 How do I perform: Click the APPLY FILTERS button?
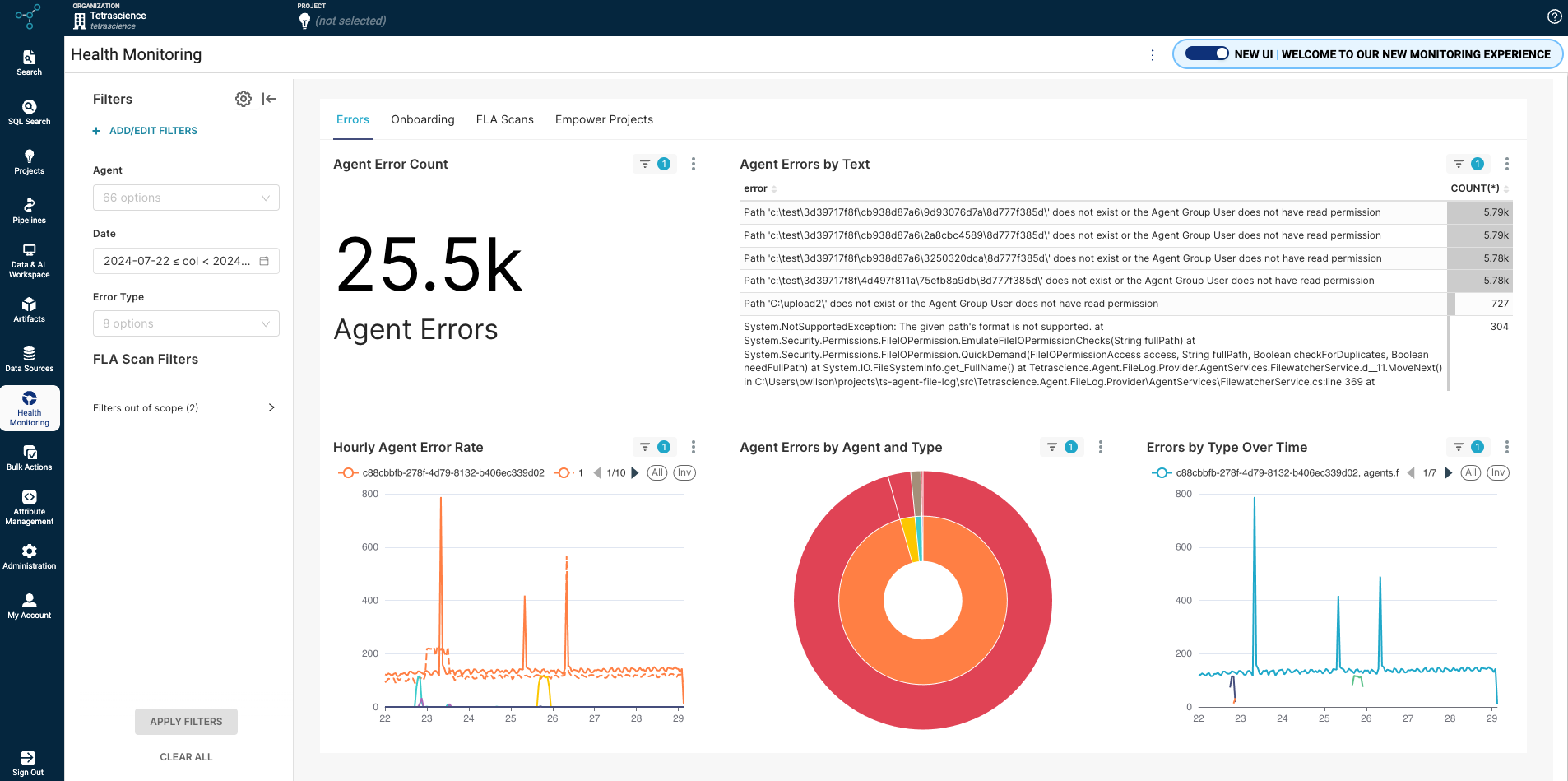[186, 722]
